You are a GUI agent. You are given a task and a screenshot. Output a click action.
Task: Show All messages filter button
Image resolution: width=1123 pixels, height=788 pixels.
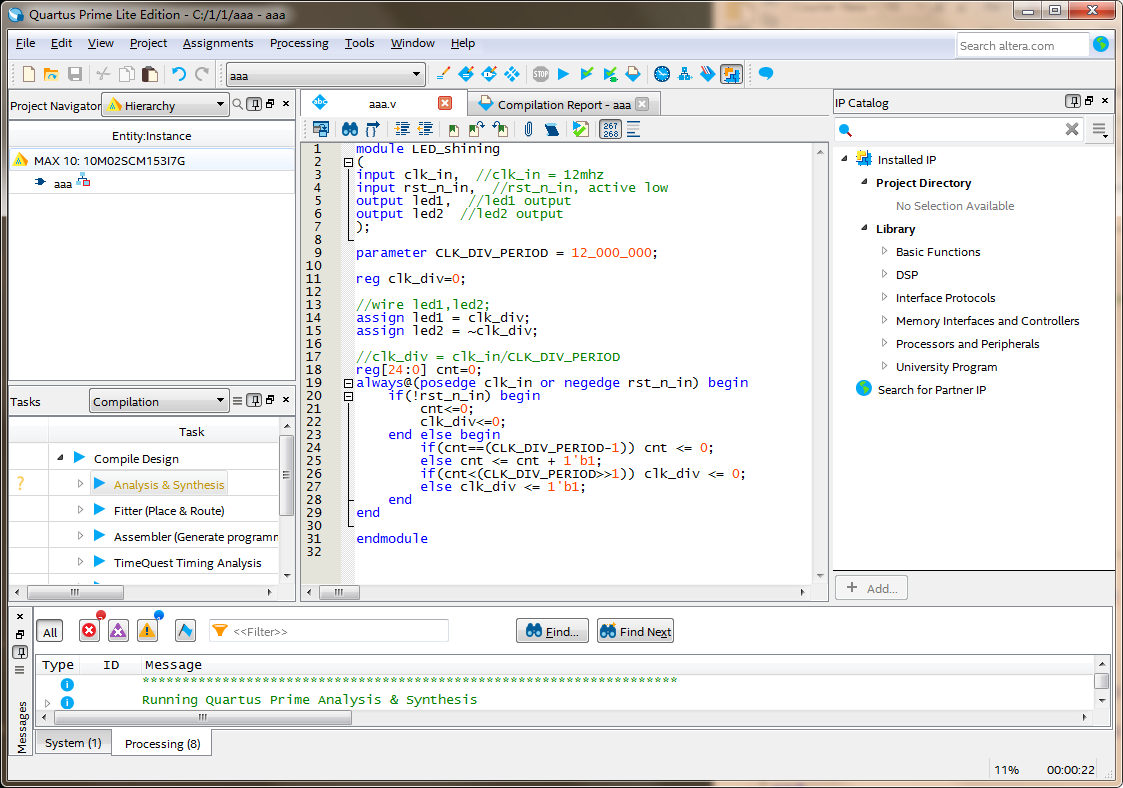[49, 632]
